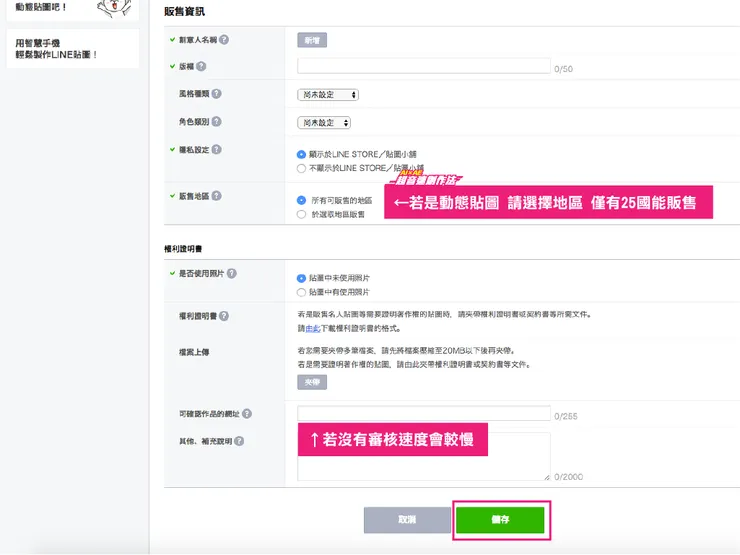Click the 新增 button for creator name
740x555 pixels.
pyautogui.click(x=312, y=40)
